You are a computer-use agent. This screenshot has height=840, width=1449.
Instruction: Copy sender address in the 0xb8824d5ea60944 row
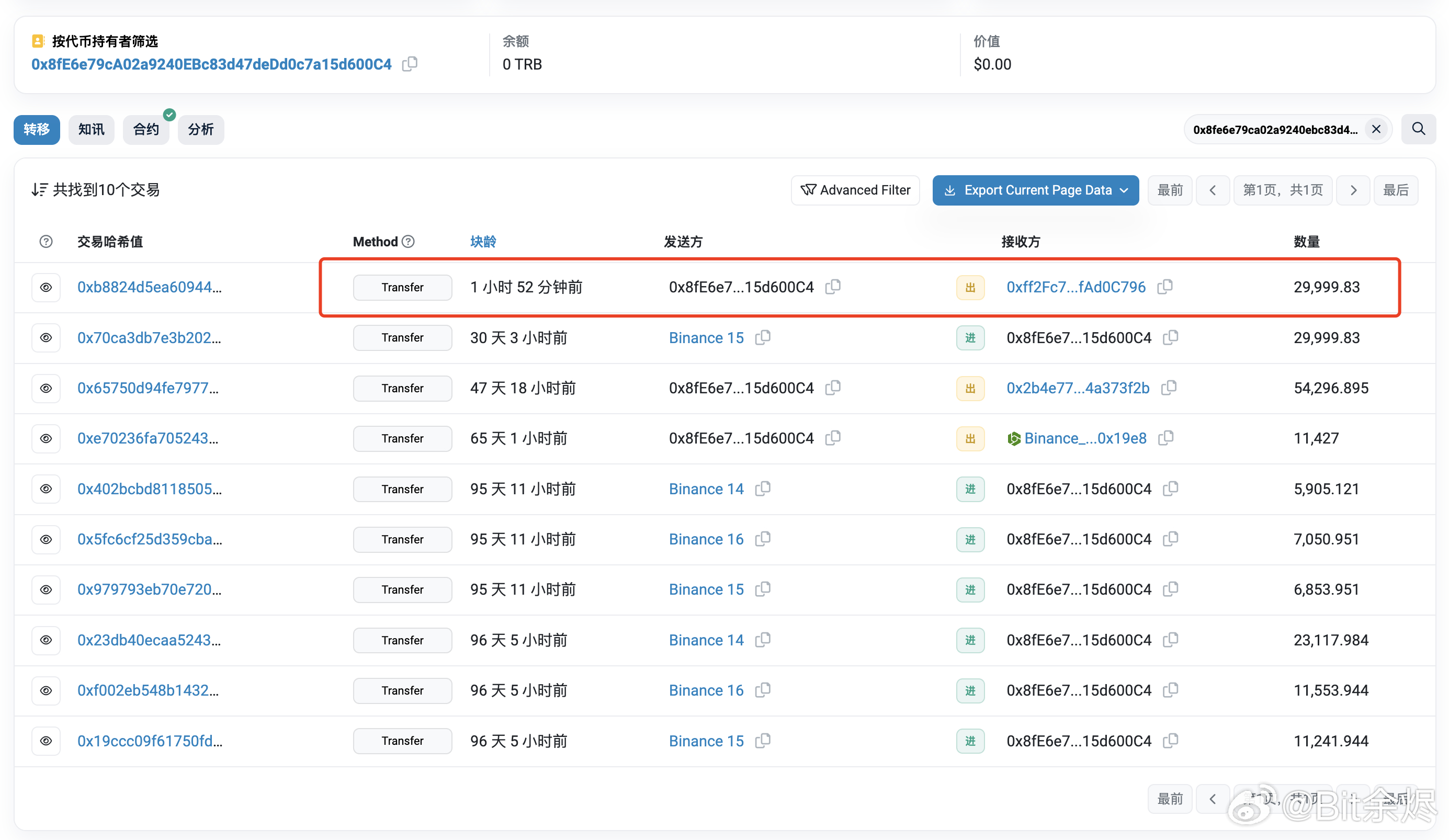click(x=833, y=286)
